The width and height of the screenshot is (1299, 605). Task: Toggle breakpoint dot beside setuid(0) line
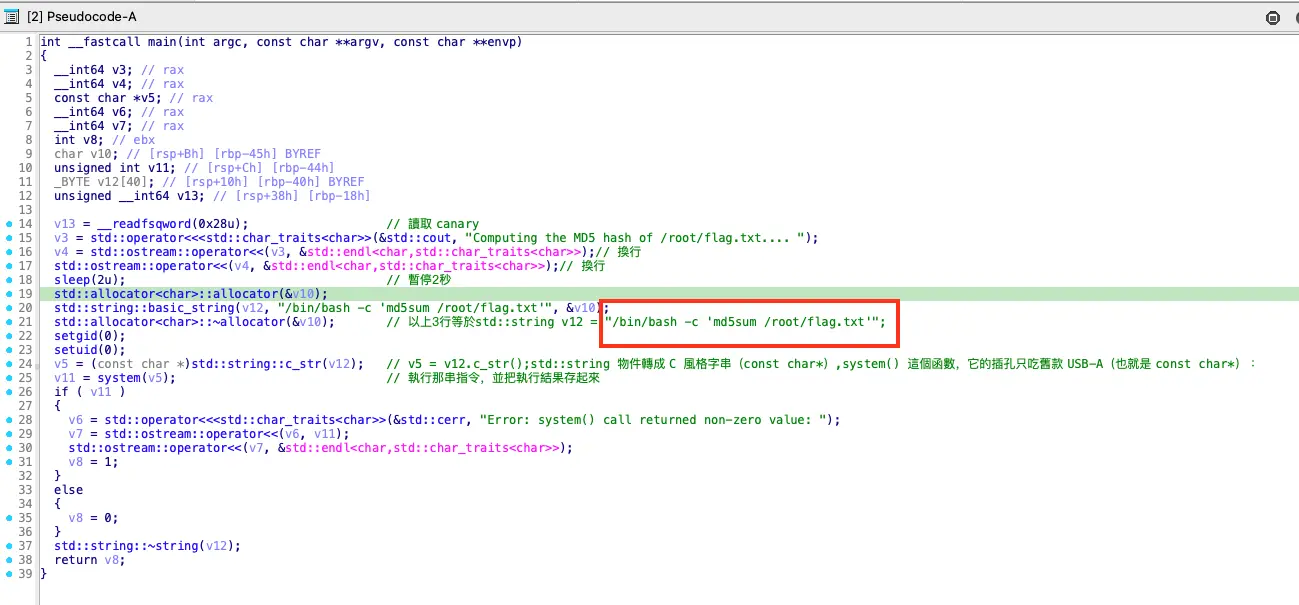tap(10, 350)
